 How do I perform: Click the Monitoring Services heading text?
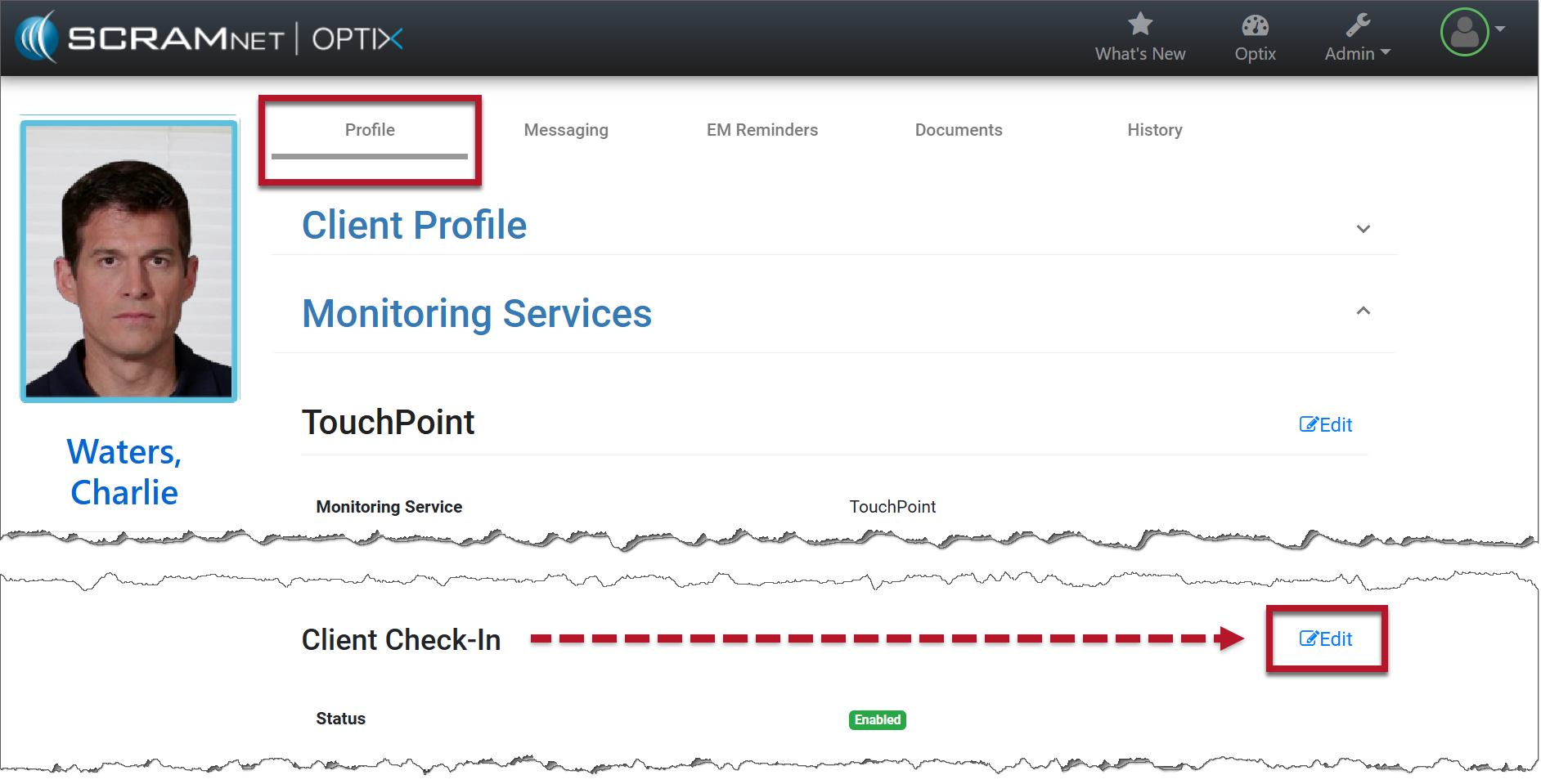click(x=476, y=314)
